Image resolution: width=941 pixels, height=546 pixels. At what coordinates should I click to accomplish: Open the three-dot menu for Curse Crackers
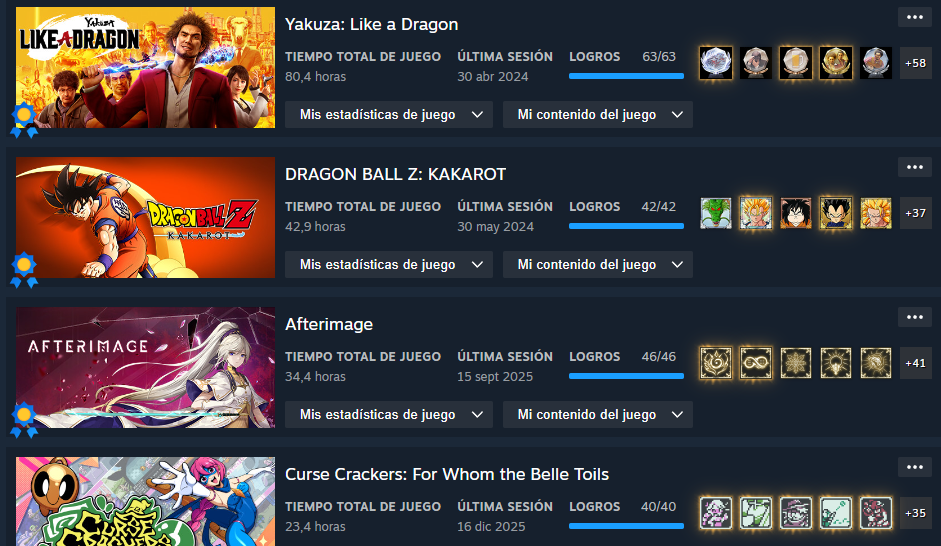915,467
